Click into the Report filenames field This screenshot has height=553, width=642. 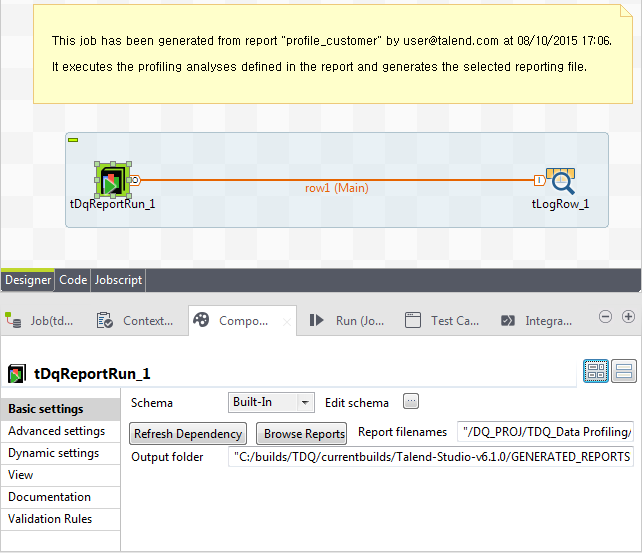click(545, 432)
